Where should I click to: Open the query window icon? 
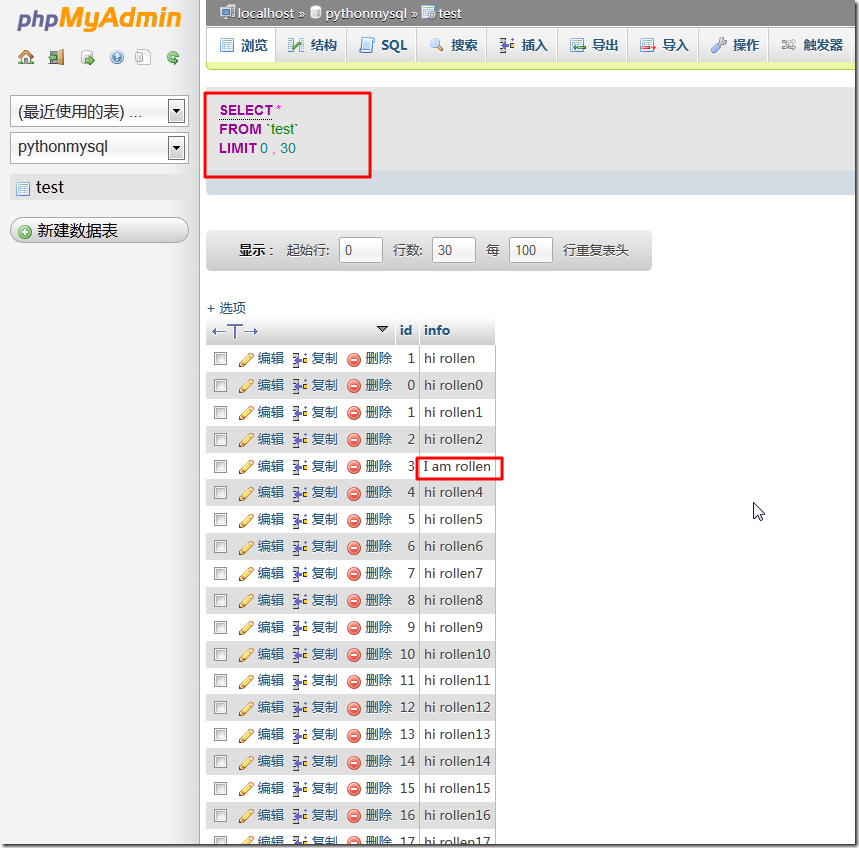point(88,57)
